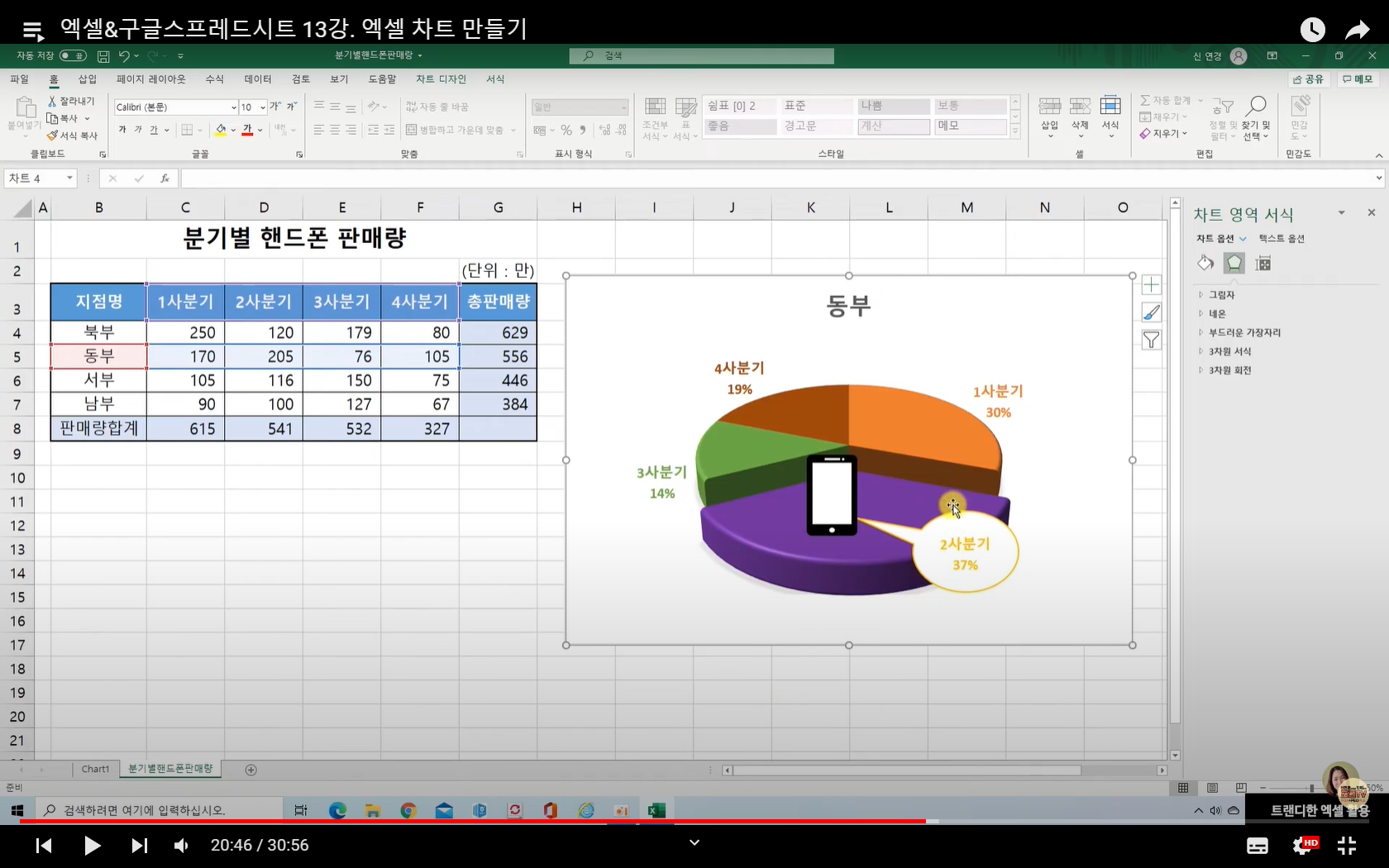This screenshot has width=1389, height=868.
Task: Click the video Play button
Action: coord(92,846)
